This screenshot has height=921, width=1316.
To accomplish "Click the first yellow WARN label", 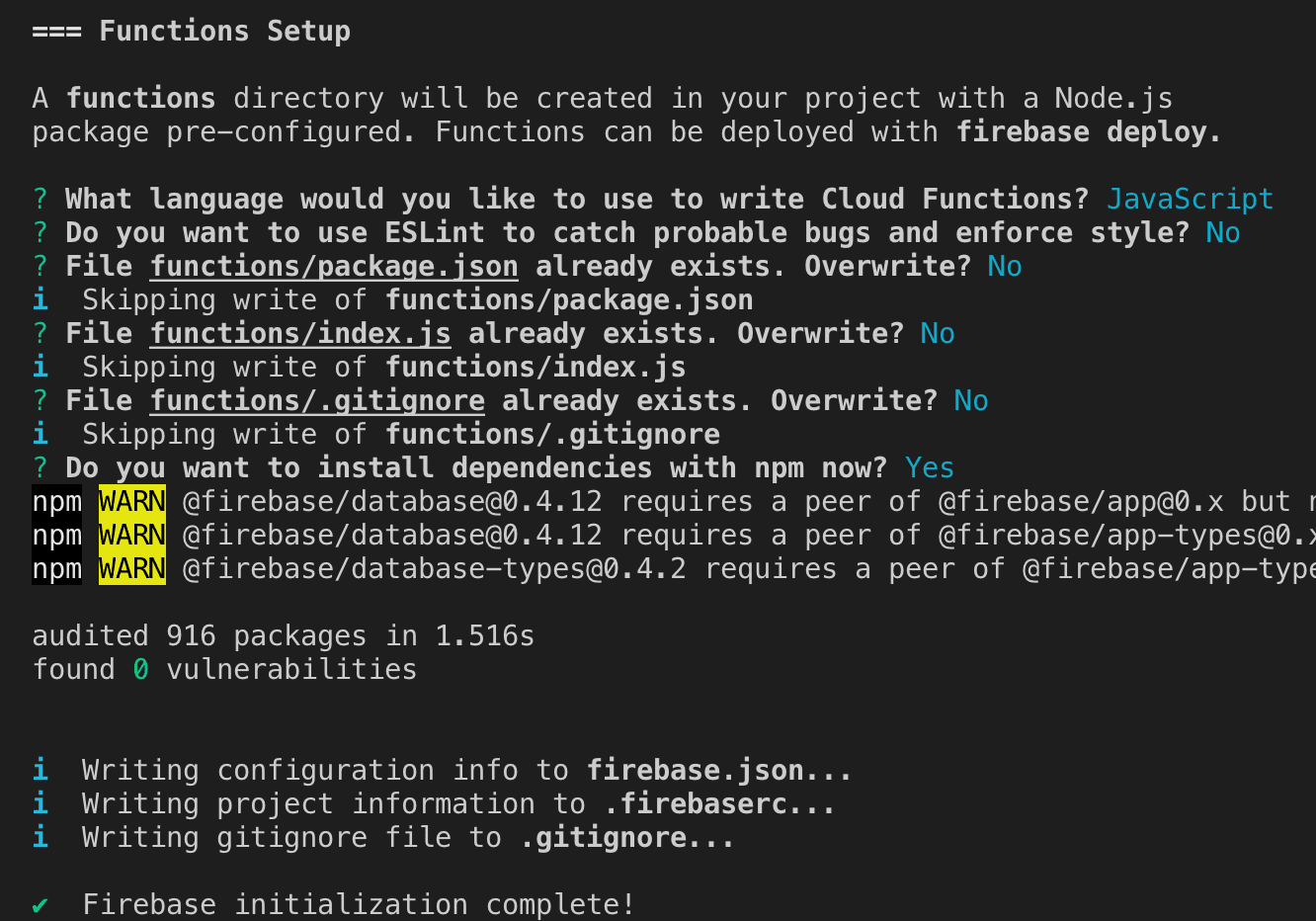I will point(132,501).
